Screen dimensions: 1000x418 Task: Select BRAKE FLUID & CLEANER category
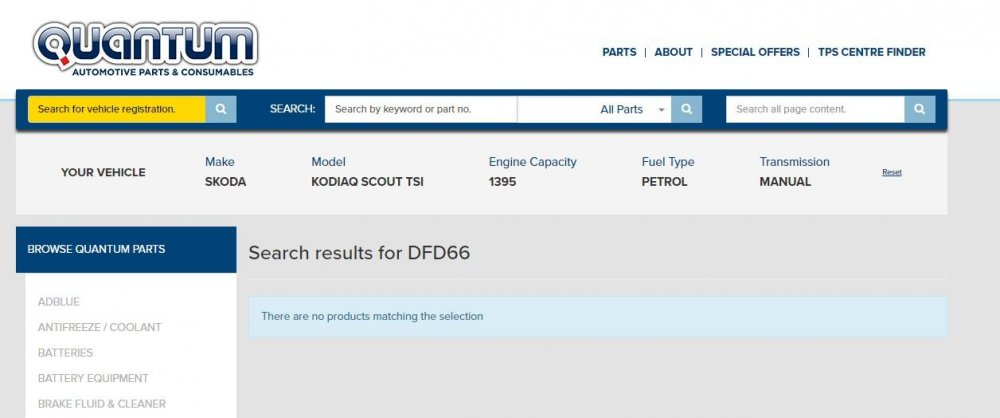[102, 404]
